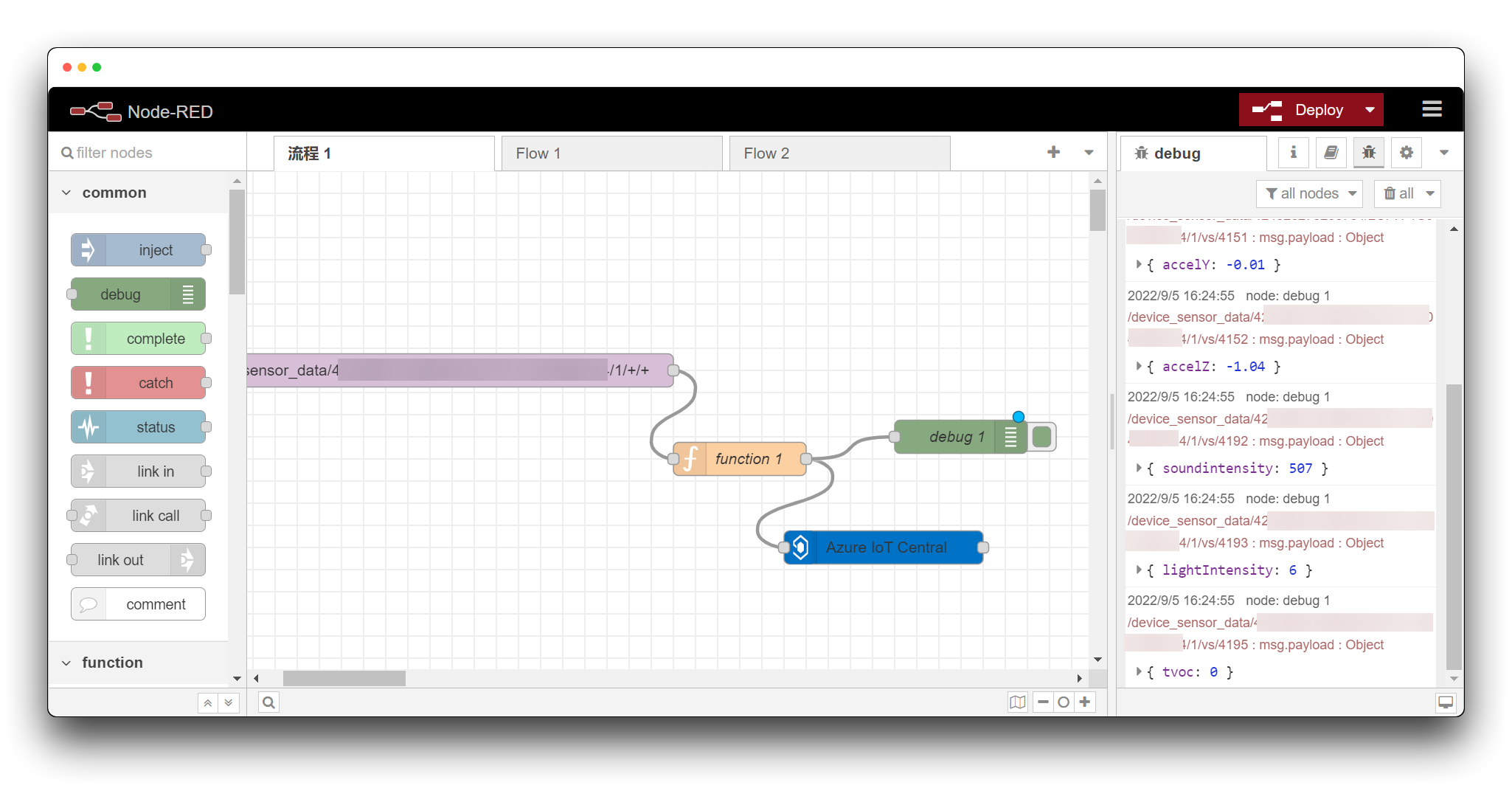Clear messages with the trash all button
The width and height of the screenshot is (1512, 788).
click(x=1398, y=193)
